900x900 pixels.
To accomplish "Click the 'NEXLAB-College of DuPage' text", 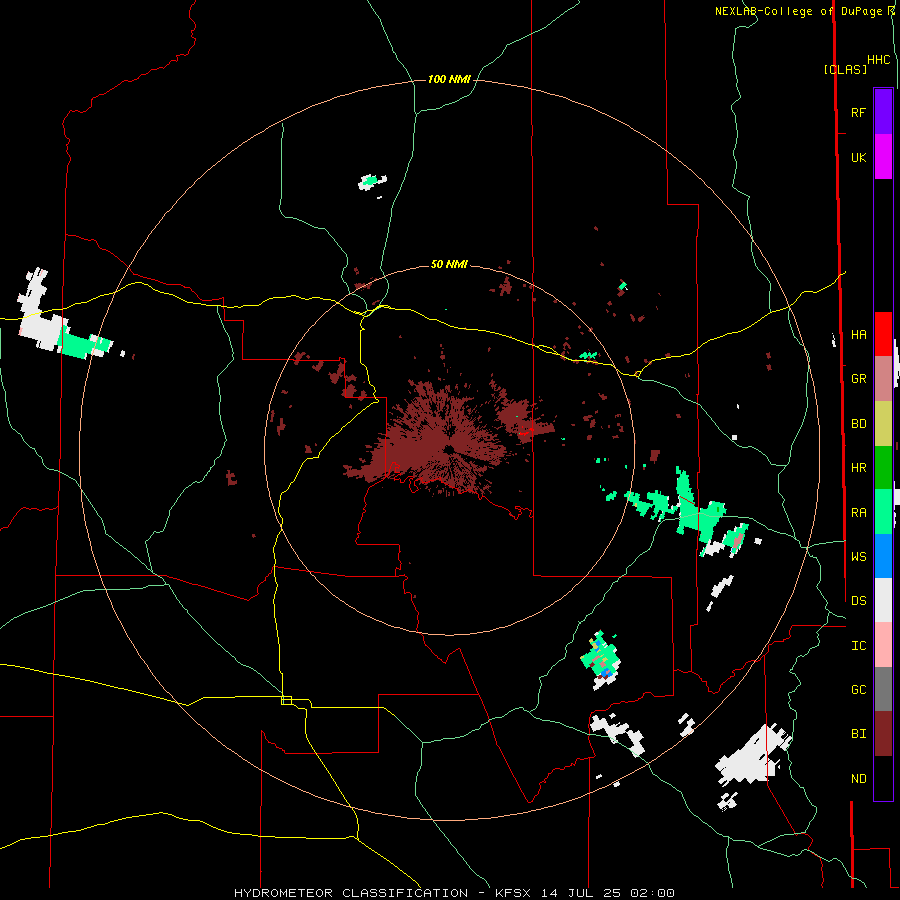I will (799, 11).
